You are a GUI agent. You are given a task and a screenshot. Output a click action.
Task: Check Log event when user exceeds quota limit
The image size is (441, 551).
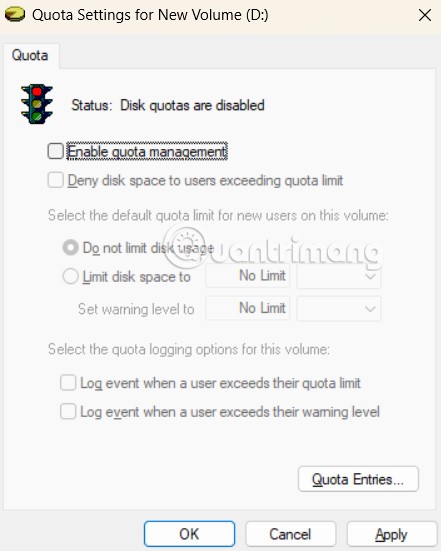pos(68,383)
